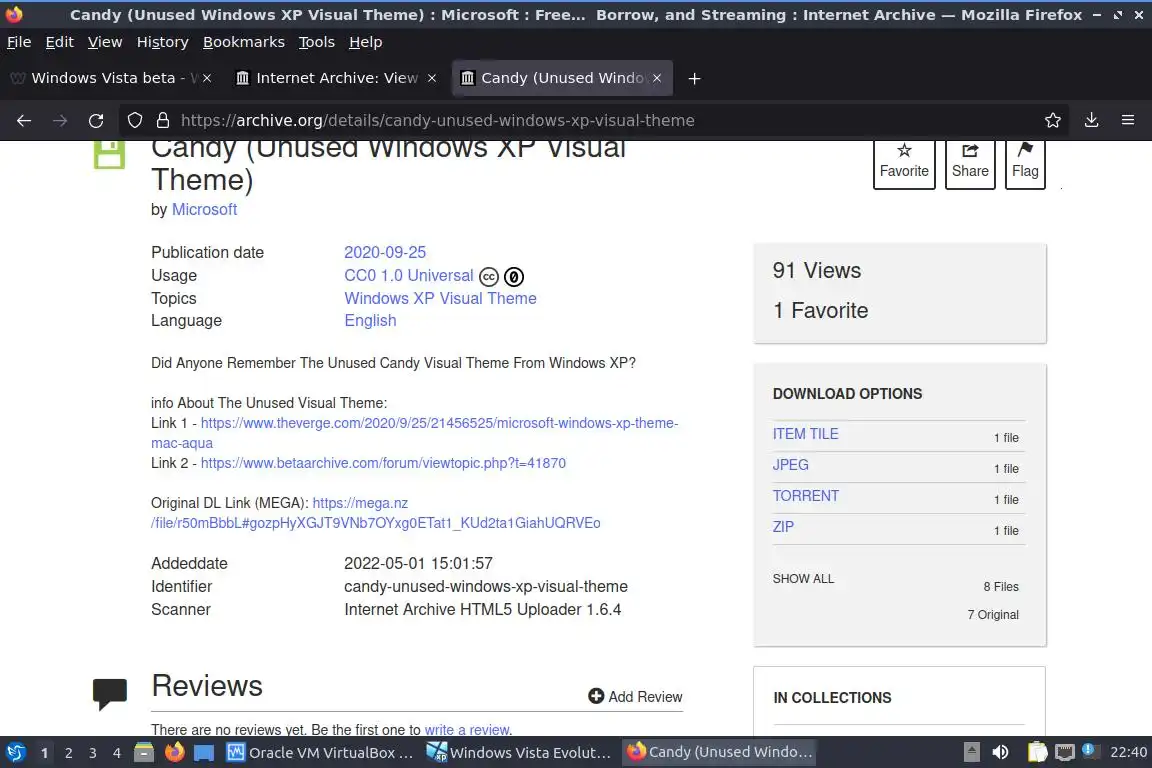Image resolution: width=1152 pixels, height=768 pixels.
Task: Open the 2020-09-25 publication date link
Action: pos(385,252)
